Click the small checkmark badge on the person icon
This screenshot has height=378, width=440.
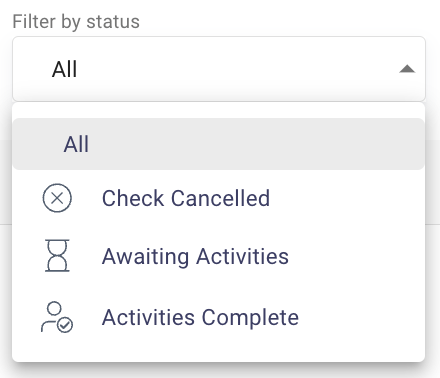click(x=65, y=325)
